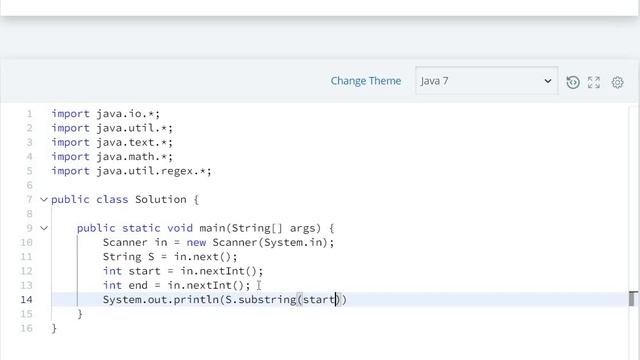Screen dimensions: 640x360
Task: Click on 'import java.io.*;' line
Action: click(x=106, y=114)
